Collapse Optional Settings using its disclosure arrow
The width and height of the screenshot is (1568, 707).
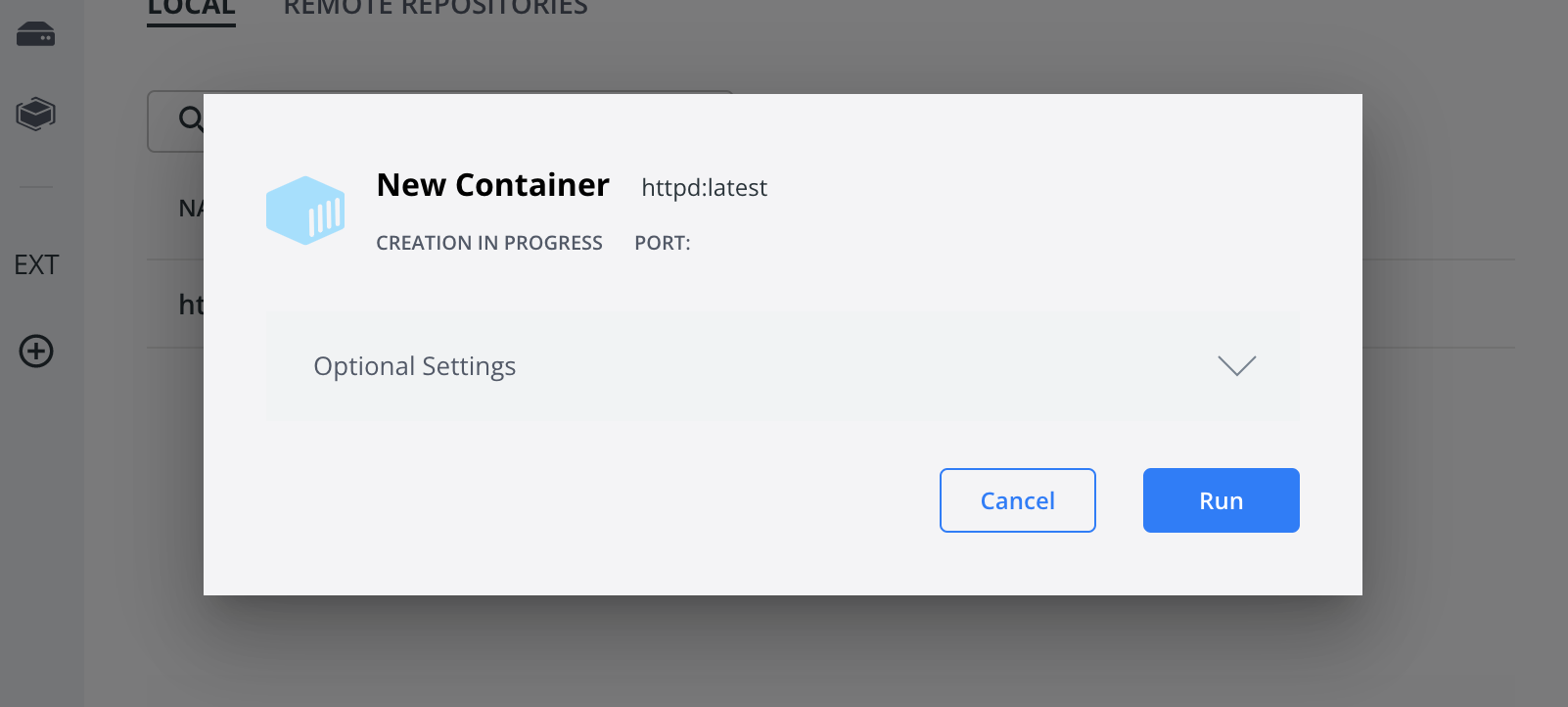(x=1237, y=366)
